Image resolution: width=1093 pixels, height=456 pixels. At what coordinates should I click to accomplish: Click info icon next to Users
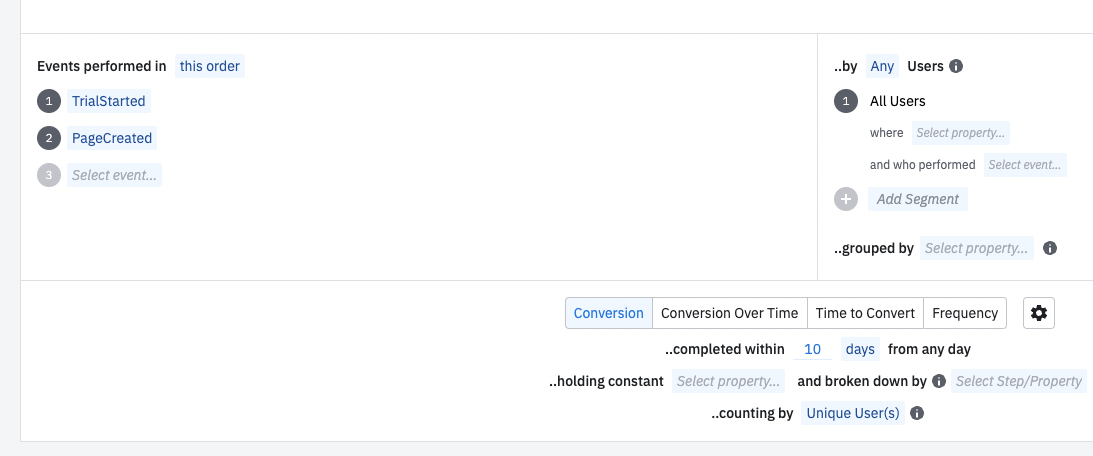pyautogui.click(x=956, y=66)
